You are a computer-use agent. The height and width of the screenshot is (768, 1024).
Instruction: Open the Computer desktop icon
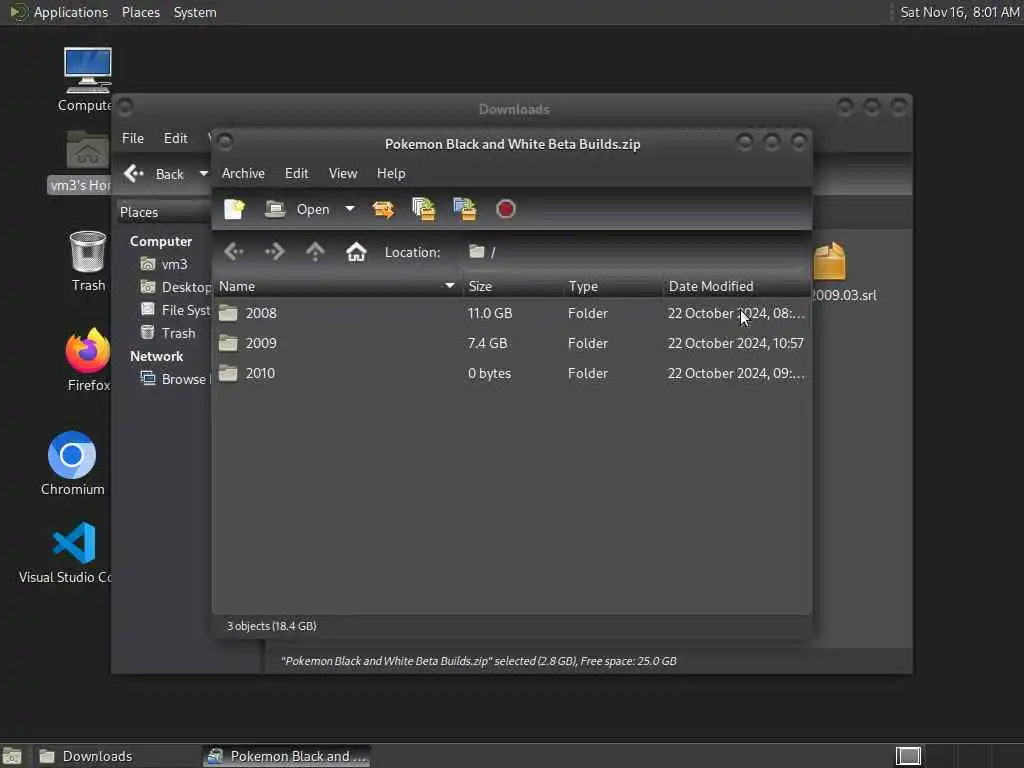(x=87, y=71)
